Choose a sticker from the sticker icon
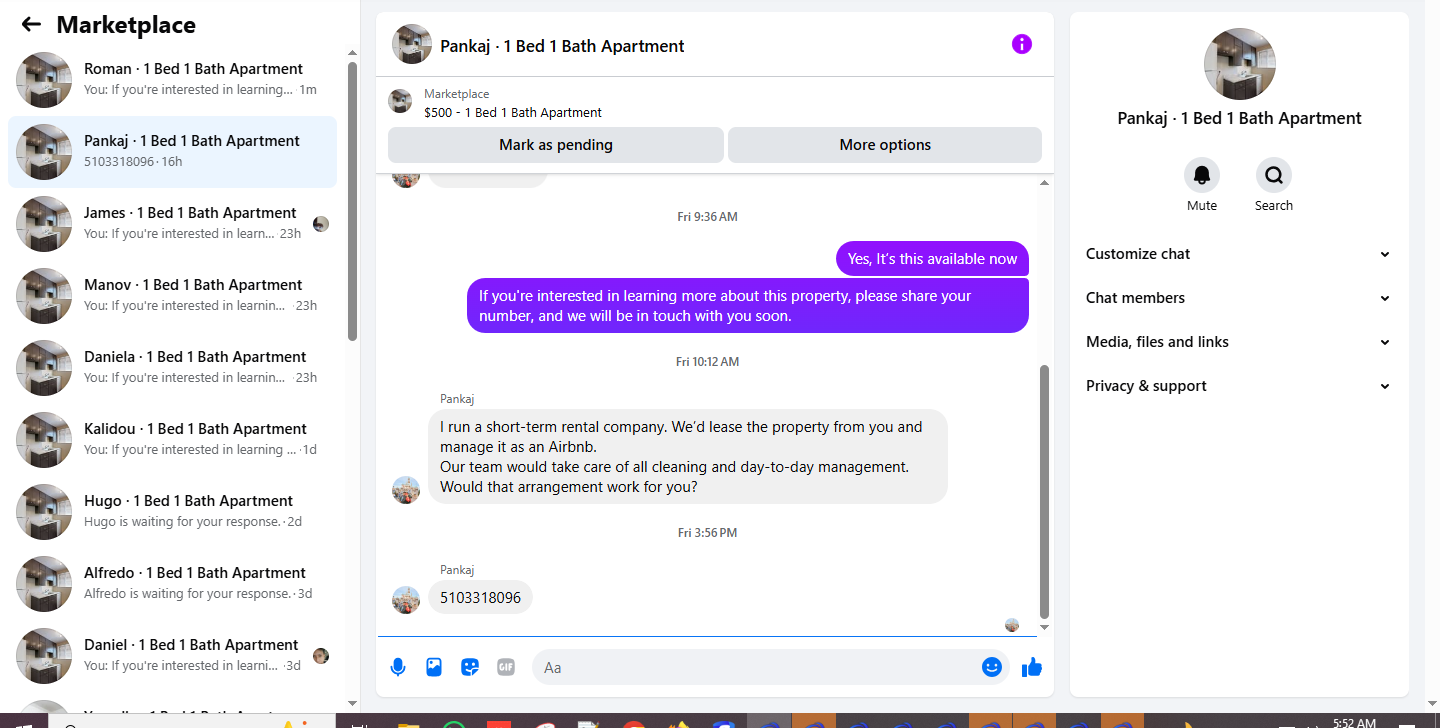 470,667
